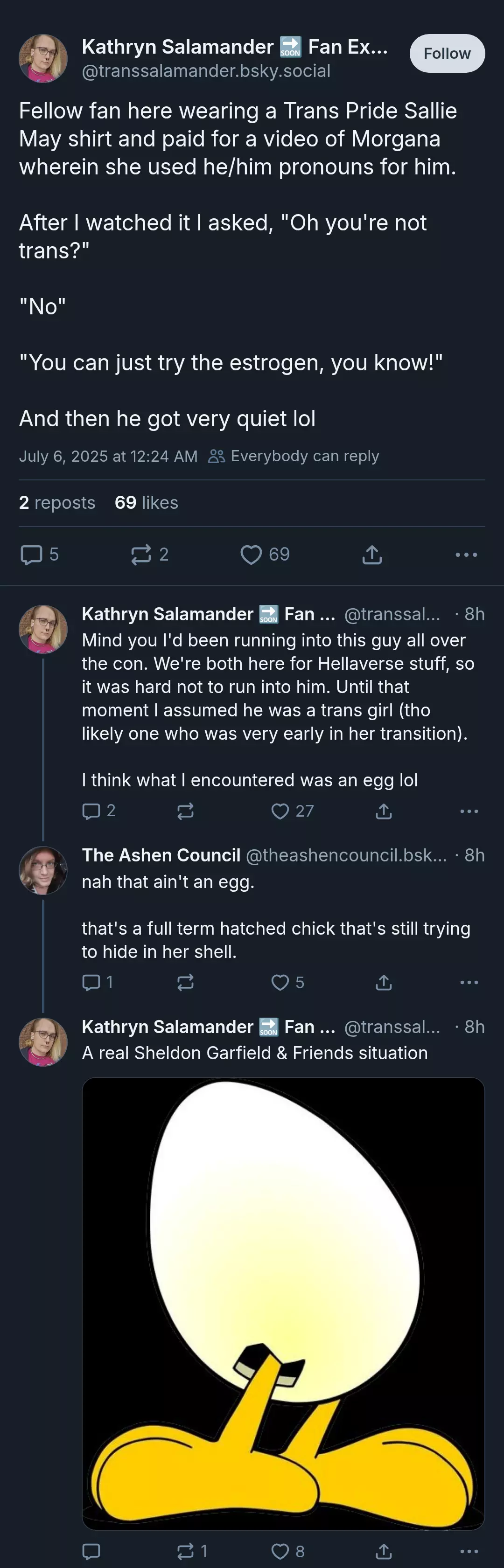
Task: Open the 'egg lol' reply's three-dot options menu
Action: (469, 811)
